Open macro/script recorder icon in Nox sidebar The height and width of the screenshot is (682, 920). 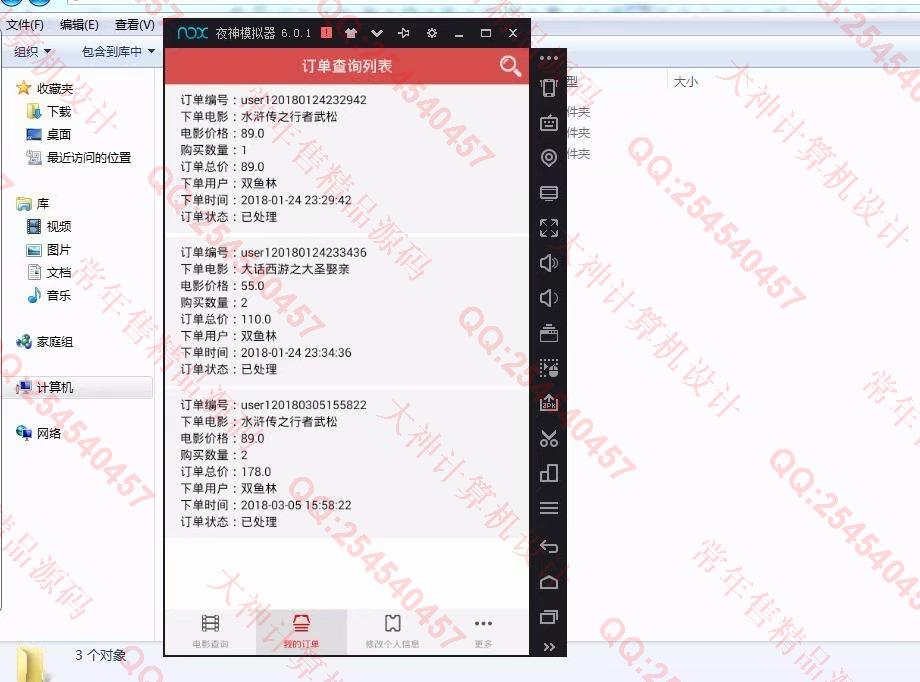tap(549, 368)
